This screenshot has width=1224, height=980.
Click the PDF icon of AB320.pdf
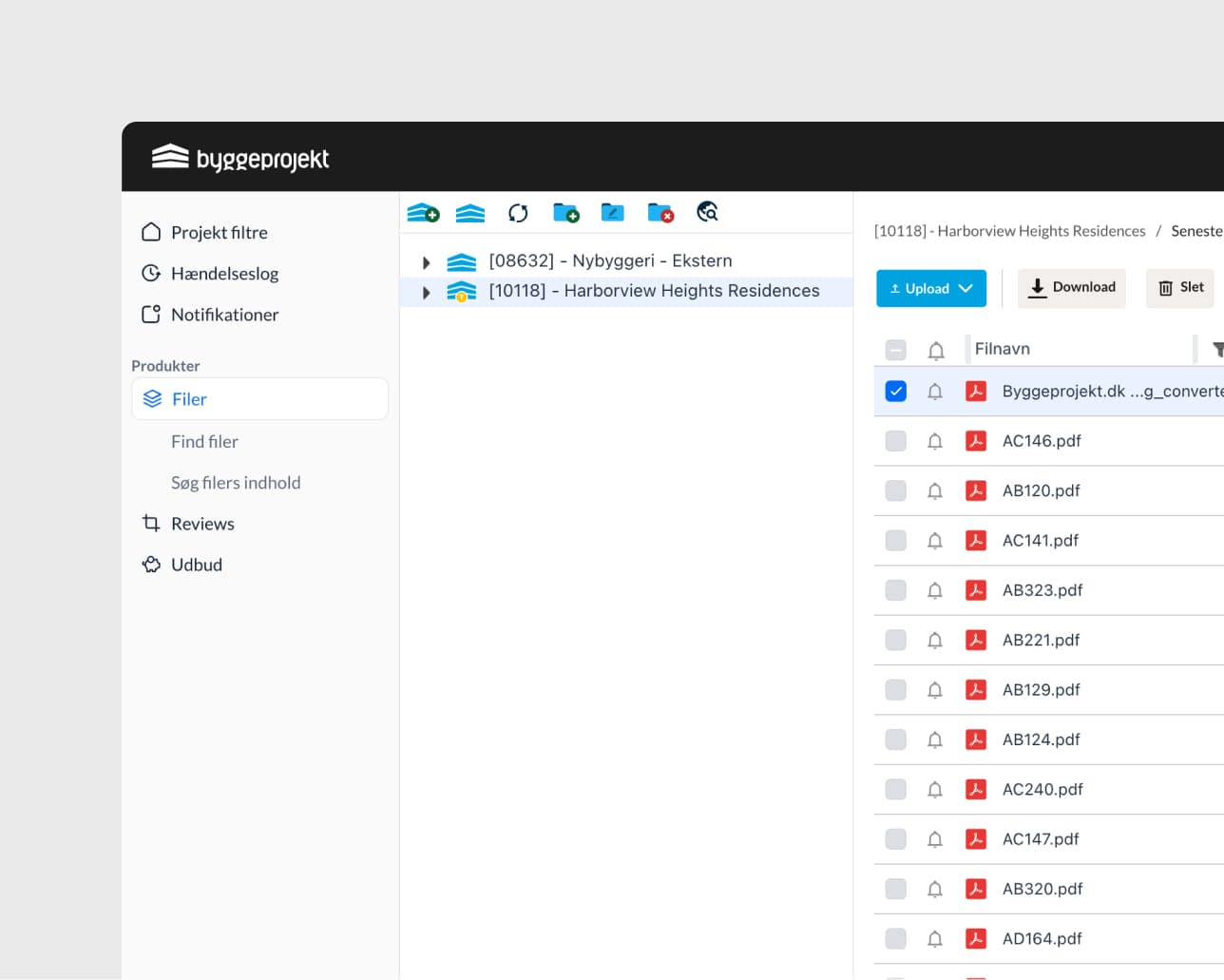(976, 889)
